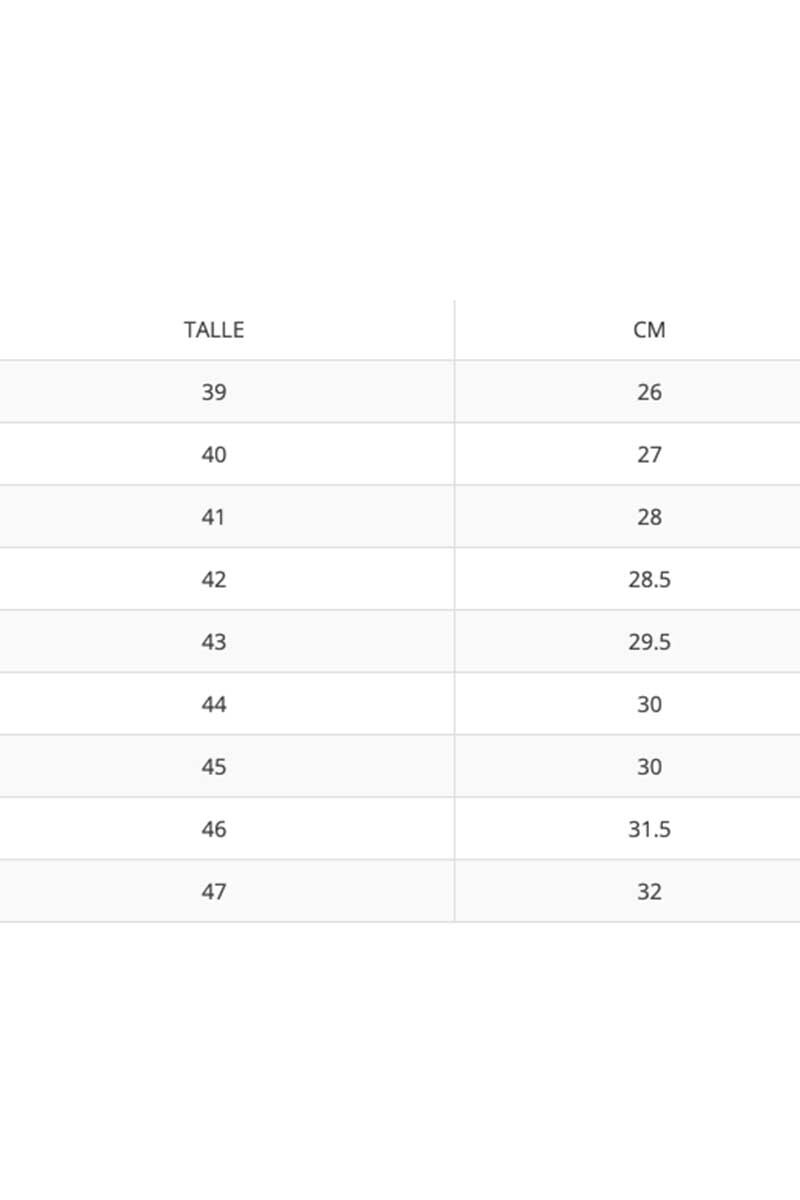The image size is (800, 1200).
Task: Select size 44 in the TALLE column
Action: pos(214,705)
